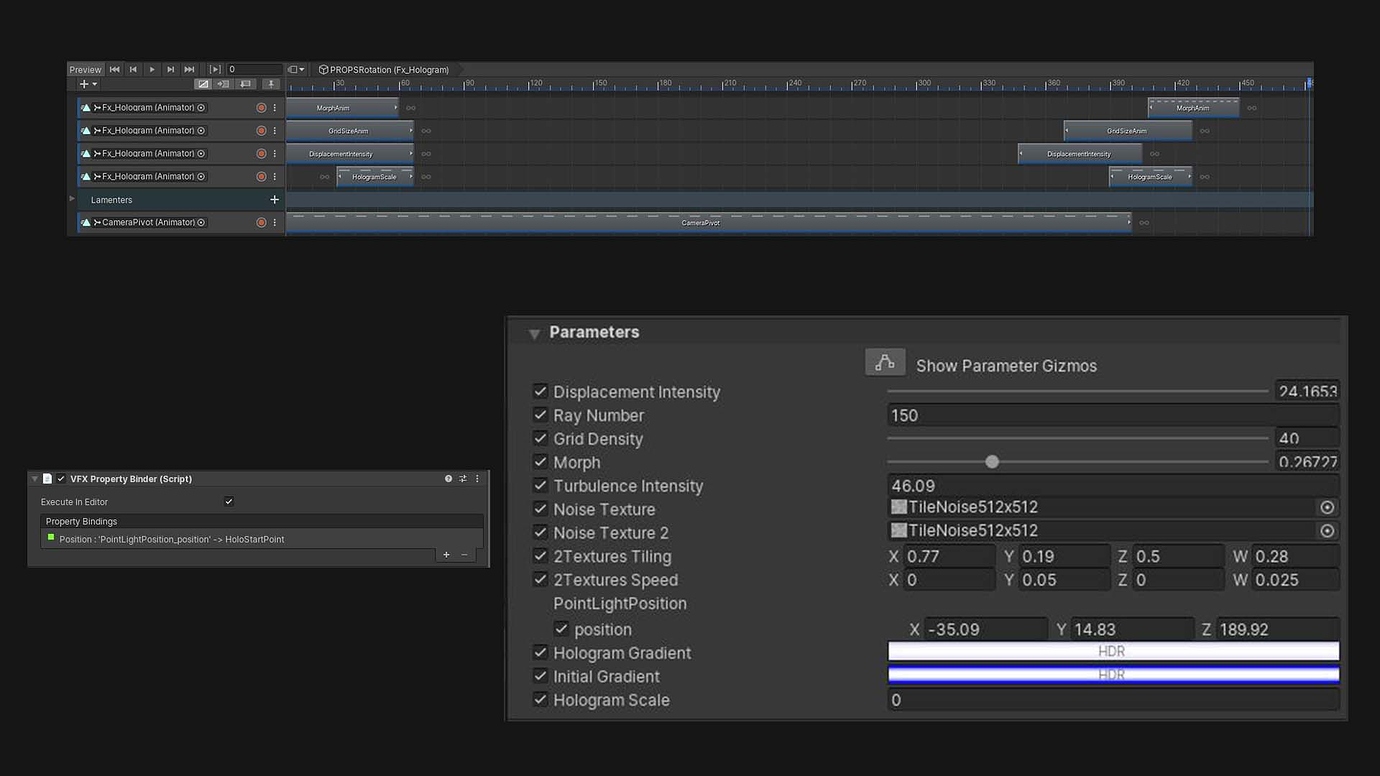Click the curve icon next to Show Parameter Gizmos

tap(884, 361)
